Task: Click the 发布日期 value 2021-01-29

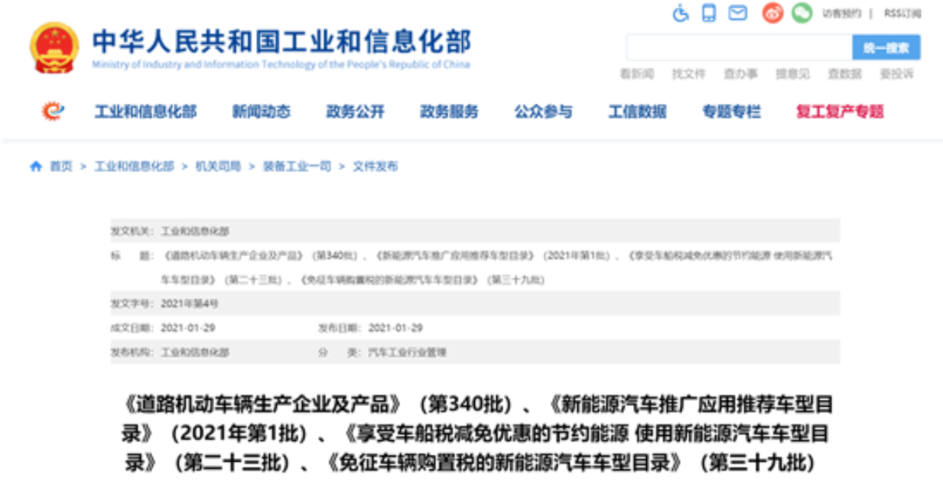Action: (395, 328)
